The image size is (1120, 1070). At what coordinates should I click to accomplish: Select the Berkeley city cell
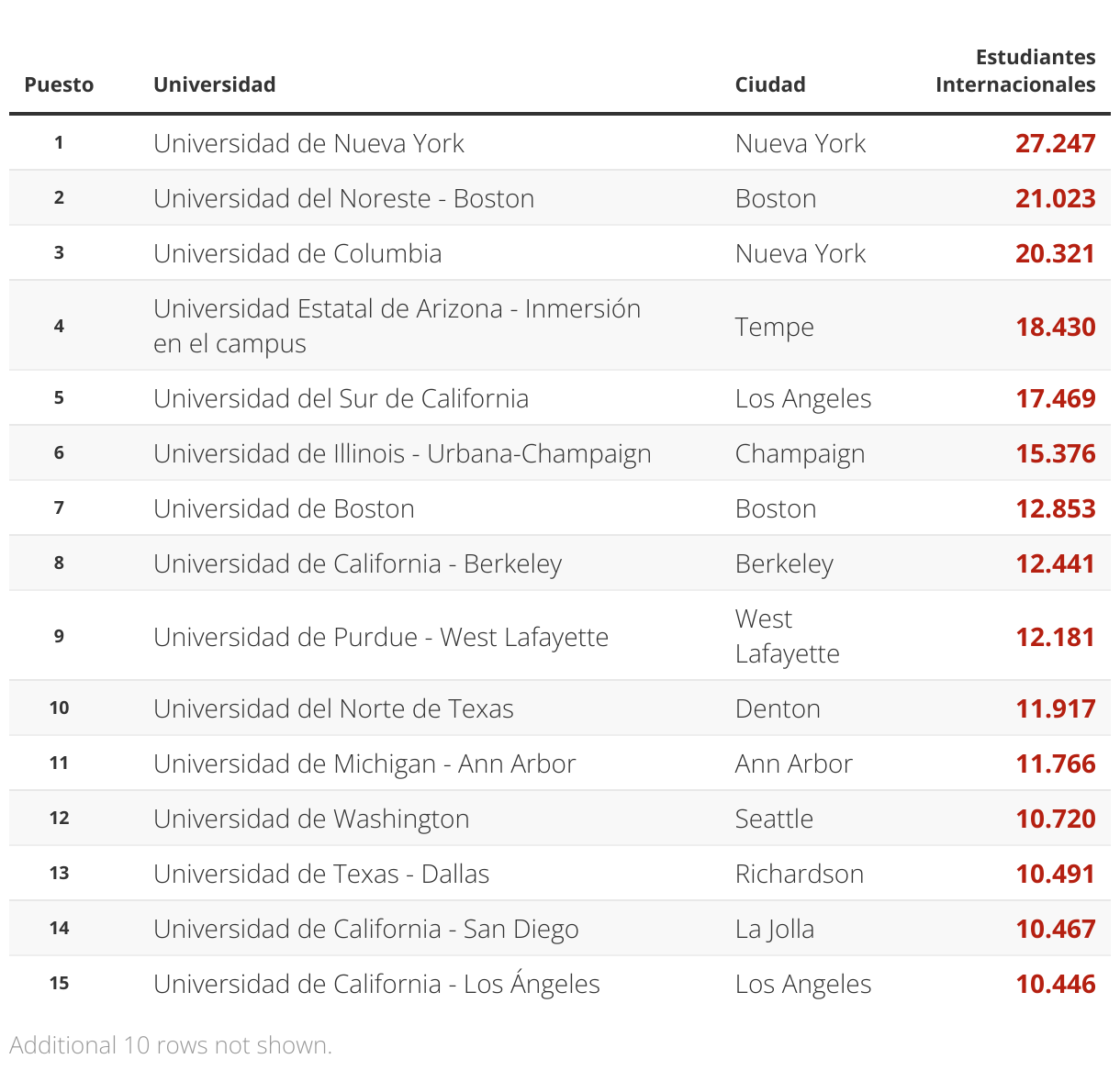pos(784,563)
